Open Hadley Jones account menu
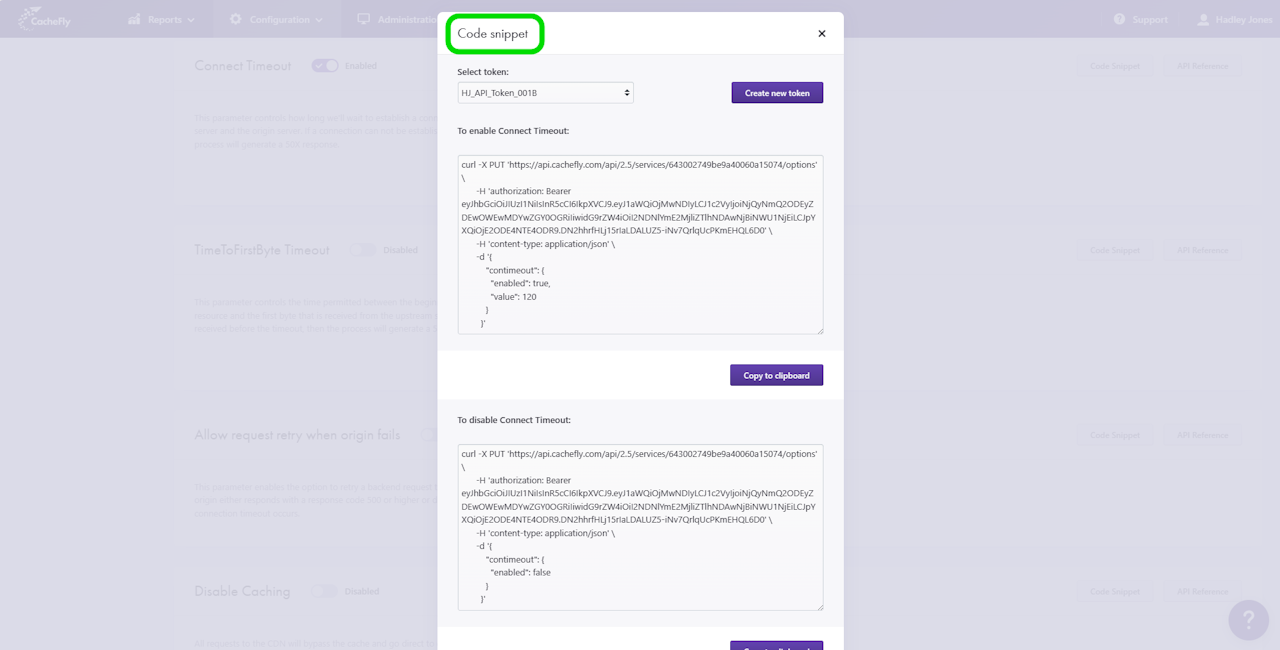This screenshot has width=1280, height=650. (1243, 20)
